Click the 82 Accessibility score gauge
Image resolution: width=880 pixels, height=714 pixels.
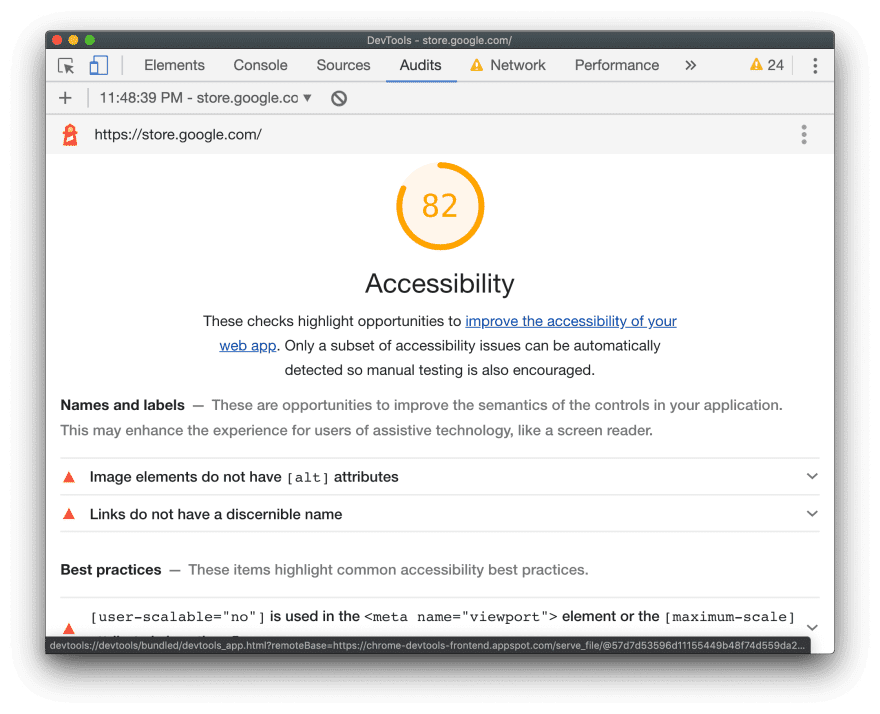(440, 206)
